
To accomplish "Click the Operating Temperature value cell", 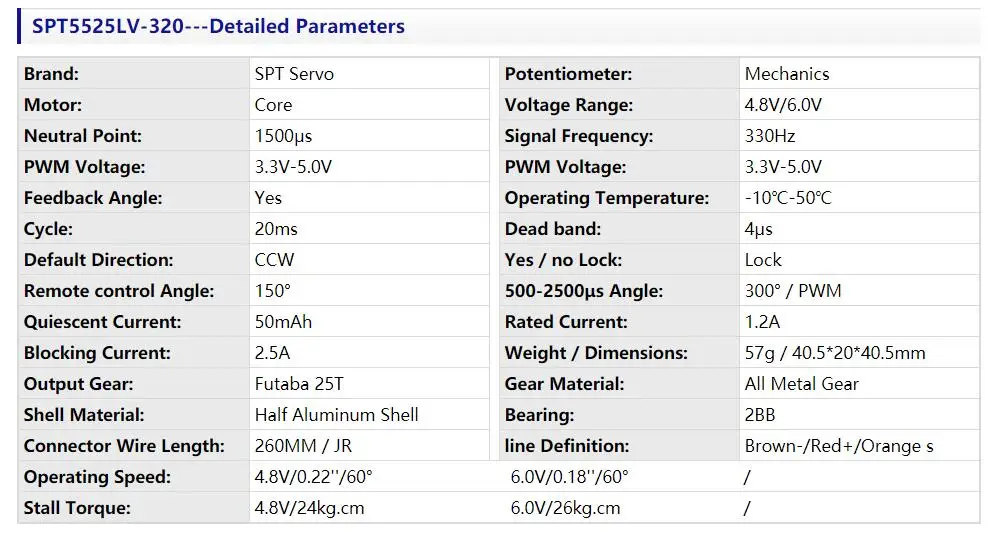I will coord(788,198).
